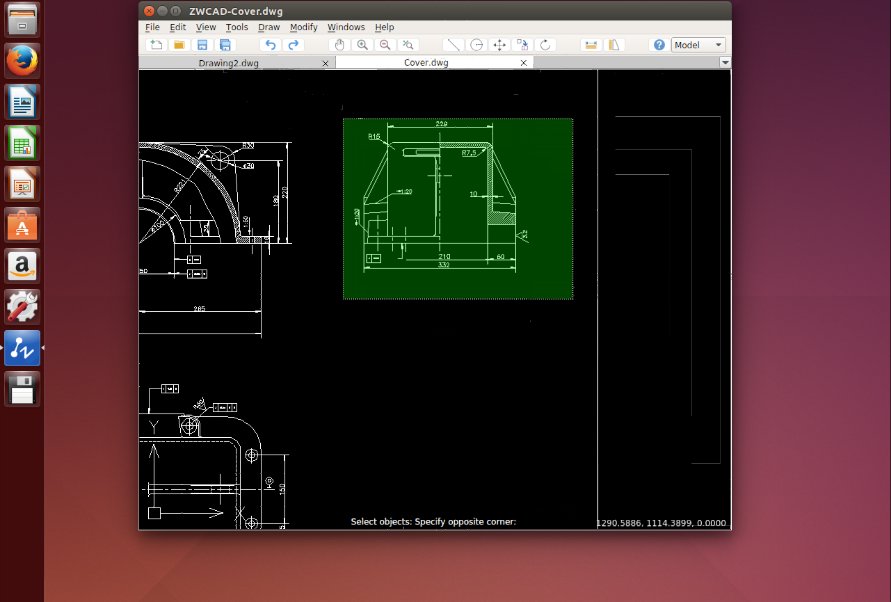Open the View menu
Screen dimensions: 891x602
[x=206, y=27]
